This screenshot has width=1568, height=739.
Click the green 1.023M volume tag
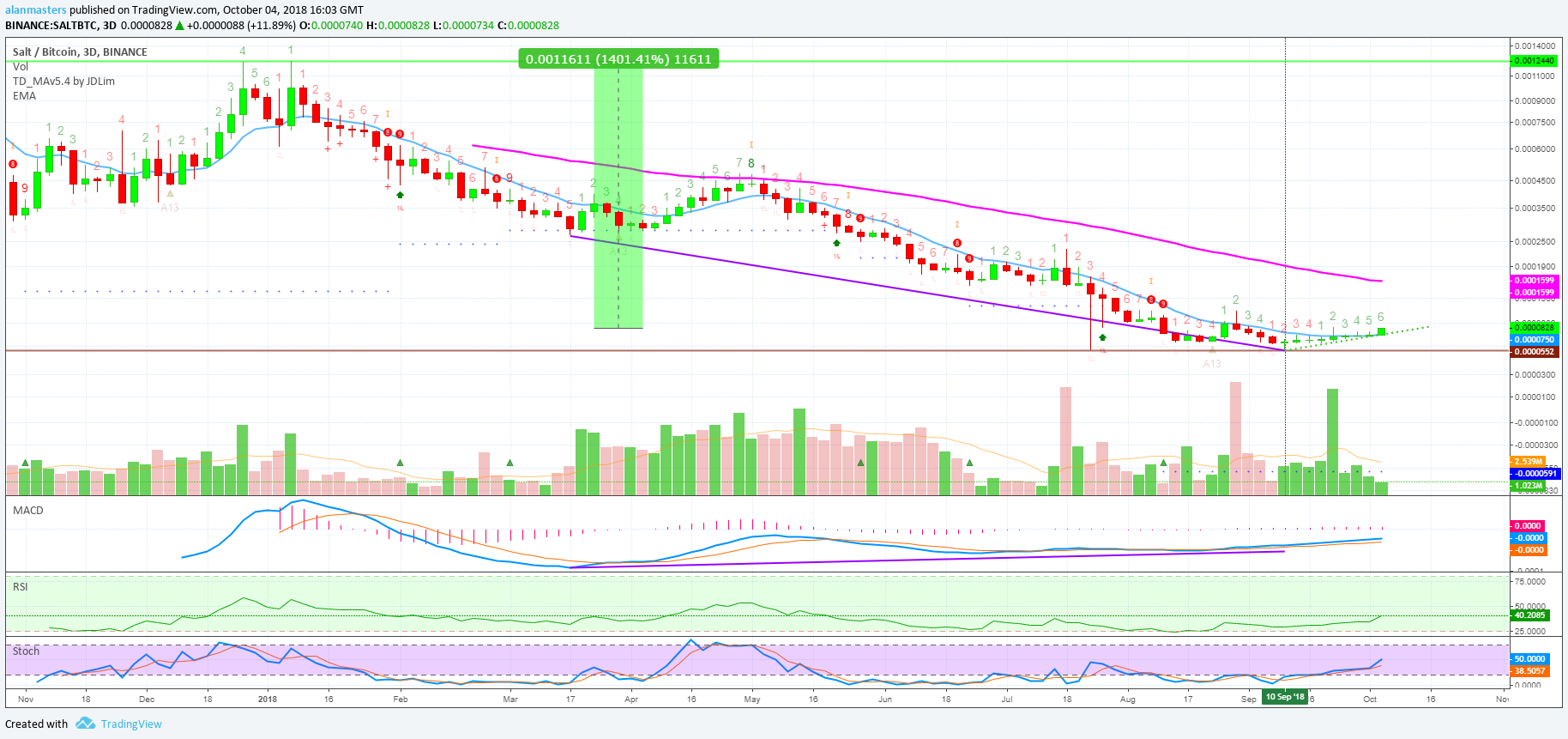tap(1528, 485)
